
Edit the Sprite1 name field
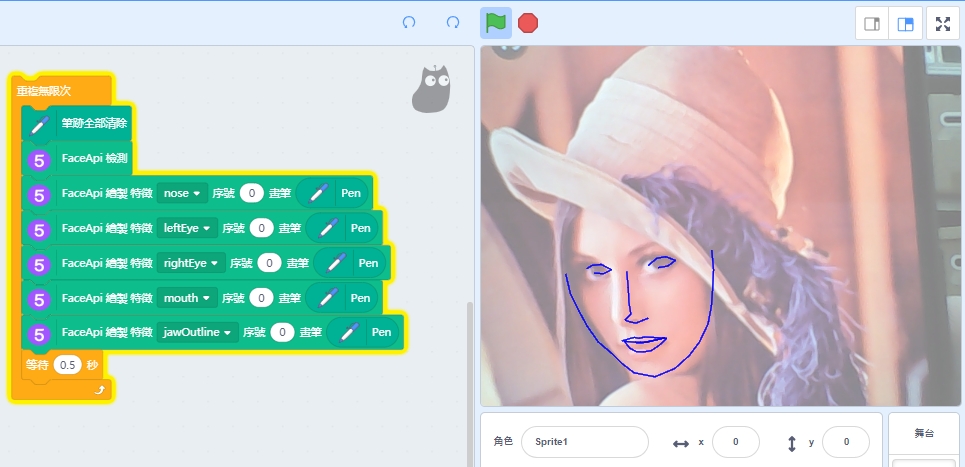pyautogui.click(x=584, y=441)
